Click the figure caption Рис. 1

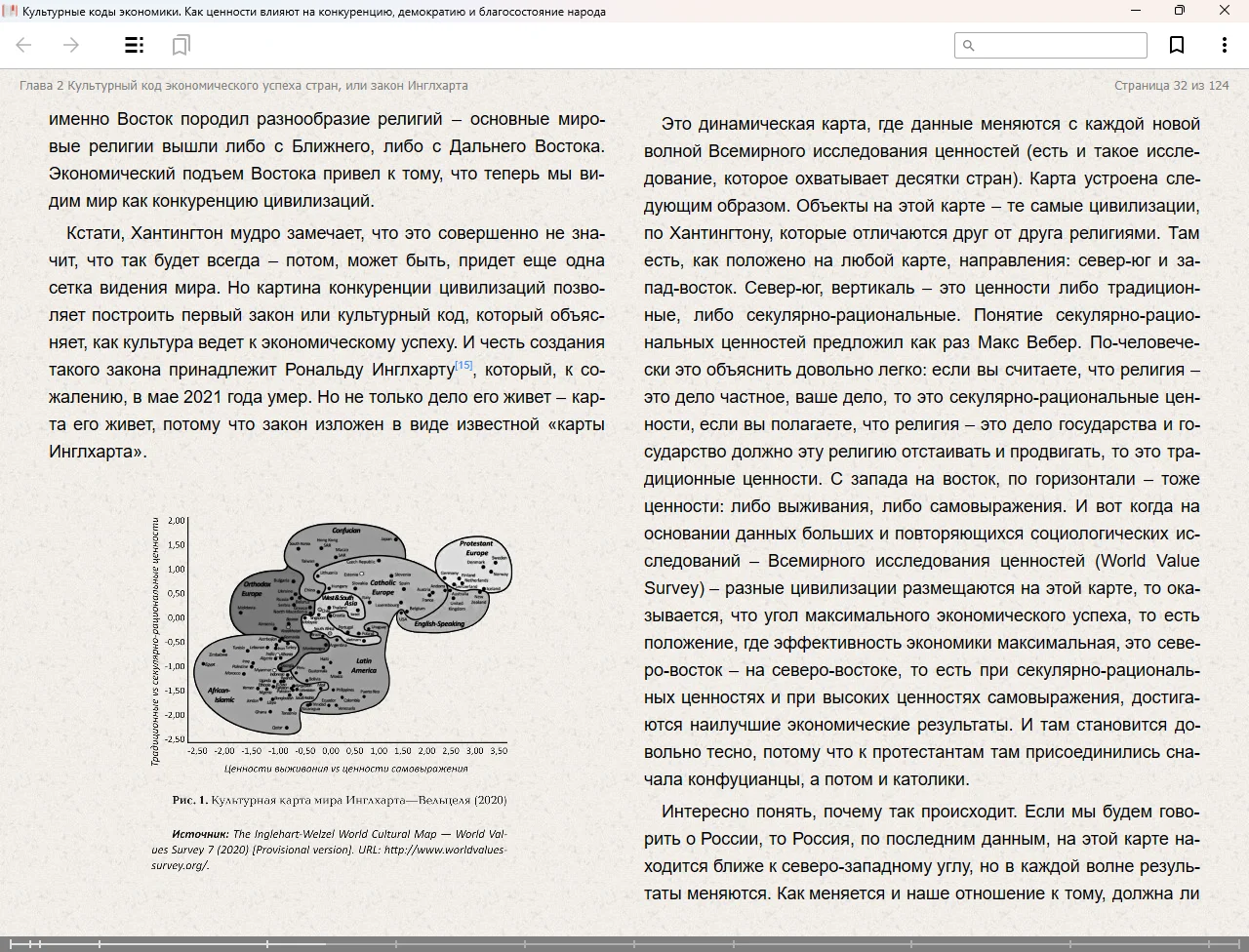pyautogui.click(x=339, y=800)
